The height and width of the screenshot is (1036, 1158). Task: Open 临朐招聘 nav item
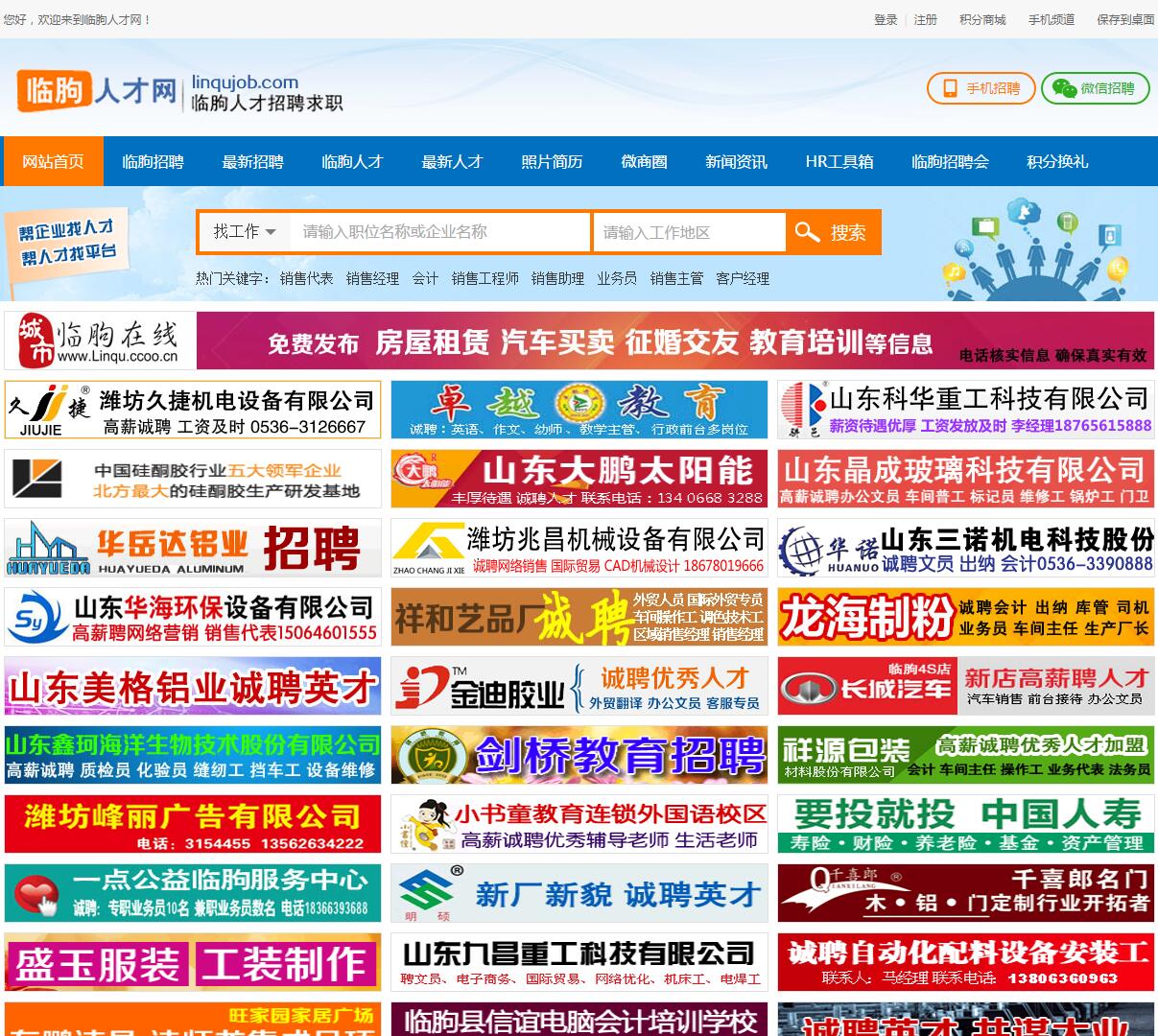point(153,161)
